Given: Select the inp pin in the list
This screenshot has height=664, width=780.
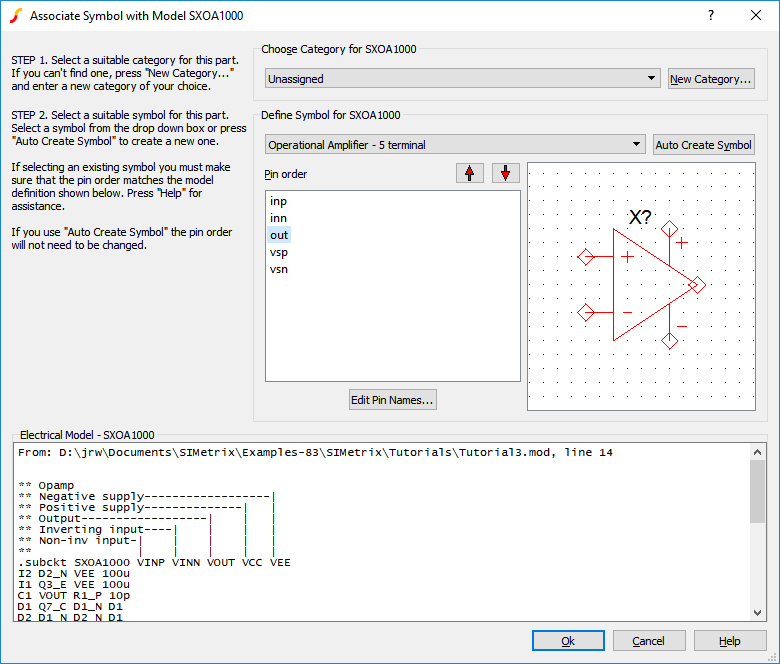Looking at the screenshot, I should [x=279, y=201].
